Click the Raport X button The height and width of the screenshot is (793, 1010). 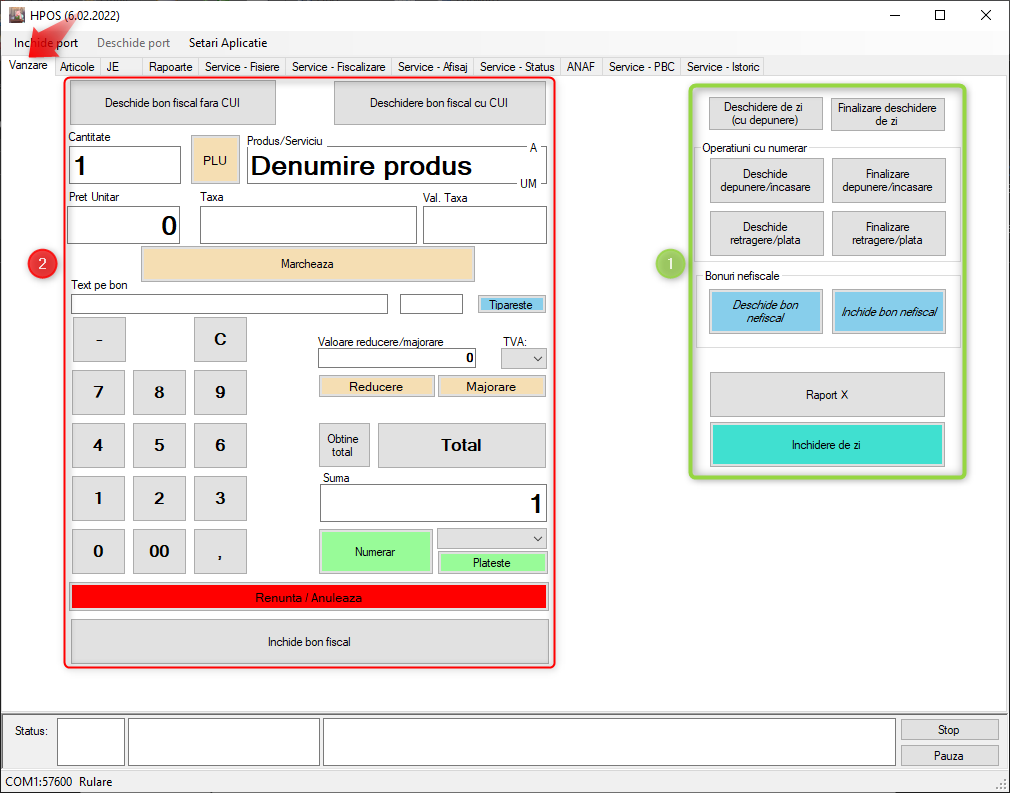coord(827,394)
